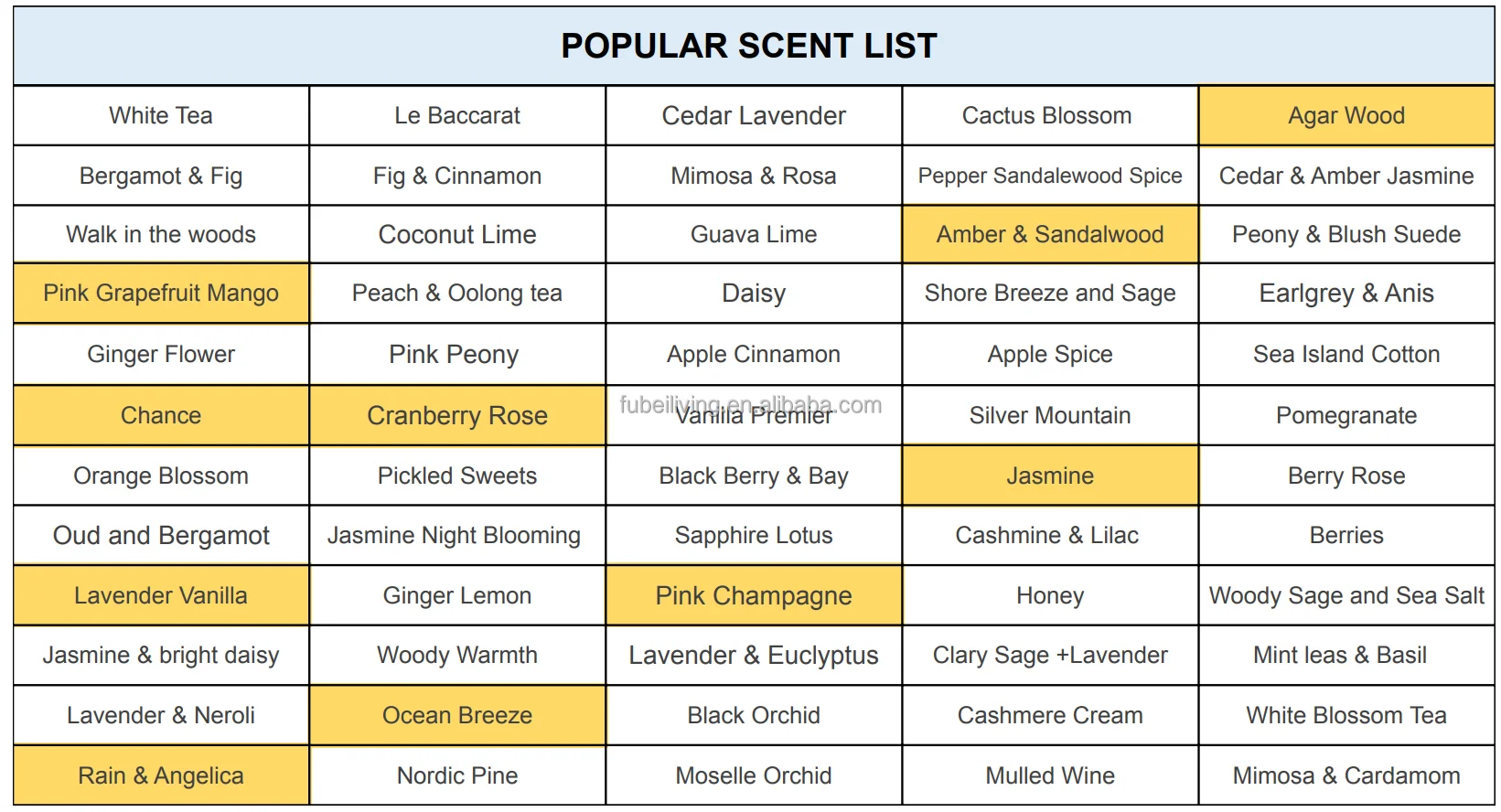Screen dimensions: 1501x812
Task: Pick the Rain & Angelica cell
Action: pos(161,775)
